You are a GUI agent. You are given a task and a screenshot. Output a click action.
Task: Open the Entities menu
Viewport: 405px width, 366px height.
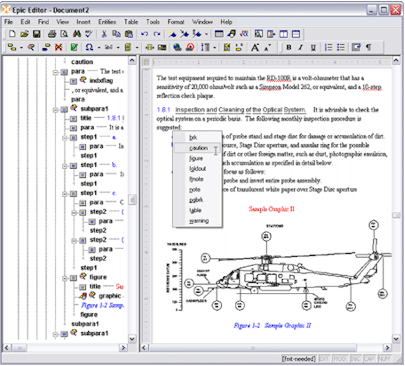[107, 22]
